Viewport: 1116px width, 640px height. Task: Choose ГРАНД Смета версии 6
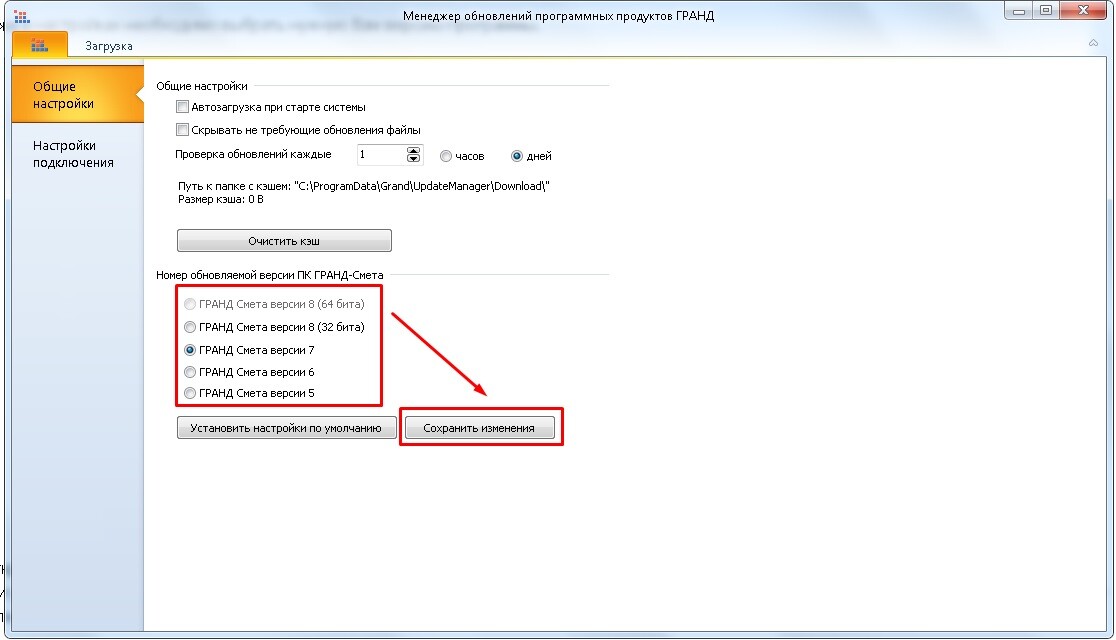tap(190, 372)
